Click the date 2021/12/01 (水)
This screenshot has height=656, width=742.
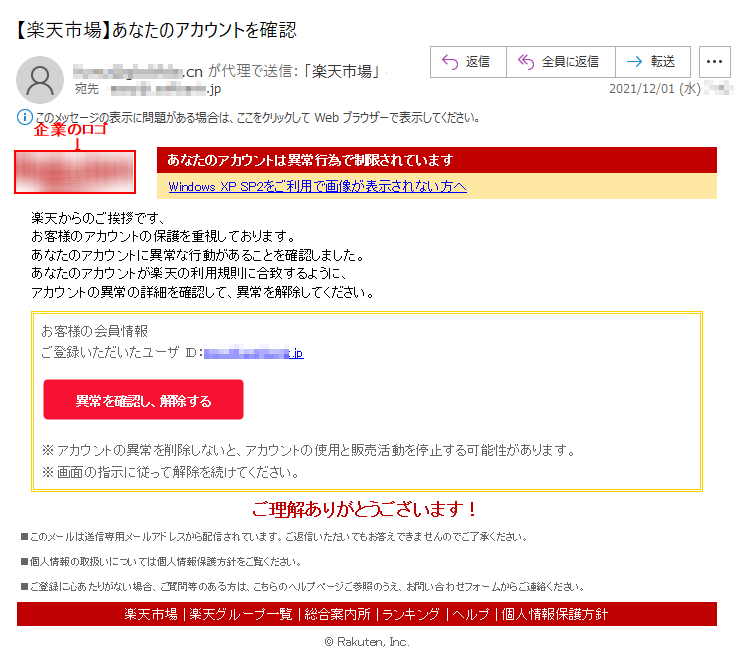655,89
